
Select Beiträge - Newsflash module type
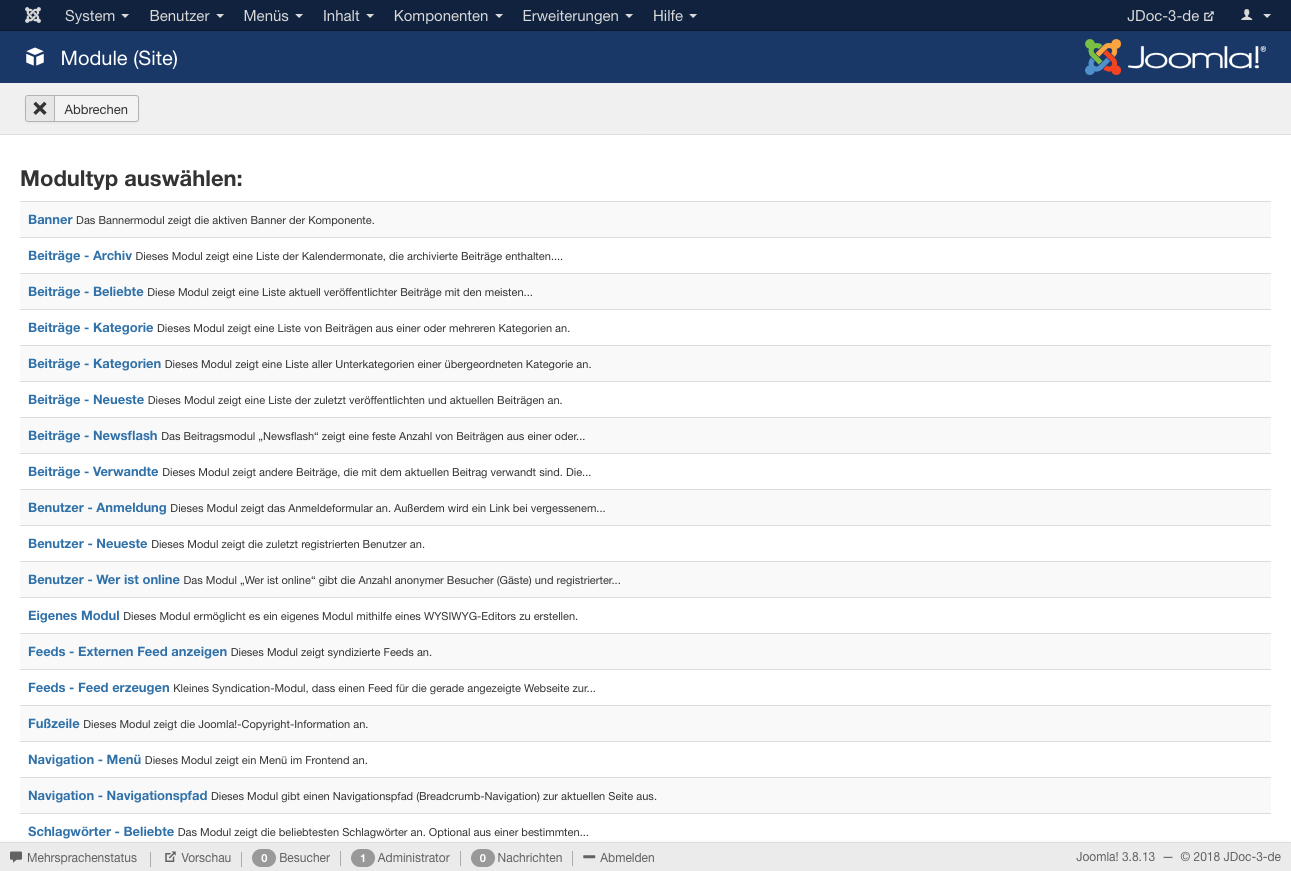click(93, 436)
